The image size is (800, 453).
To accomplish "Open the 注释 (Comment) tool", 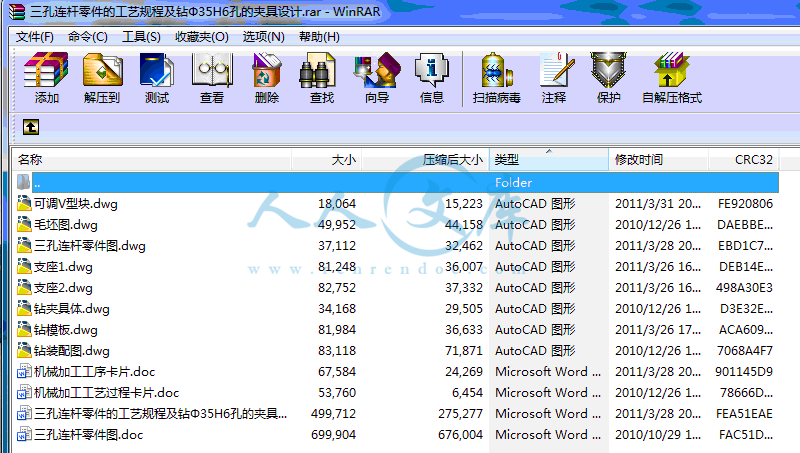I will pyautogui.click(x=556, y=70).
